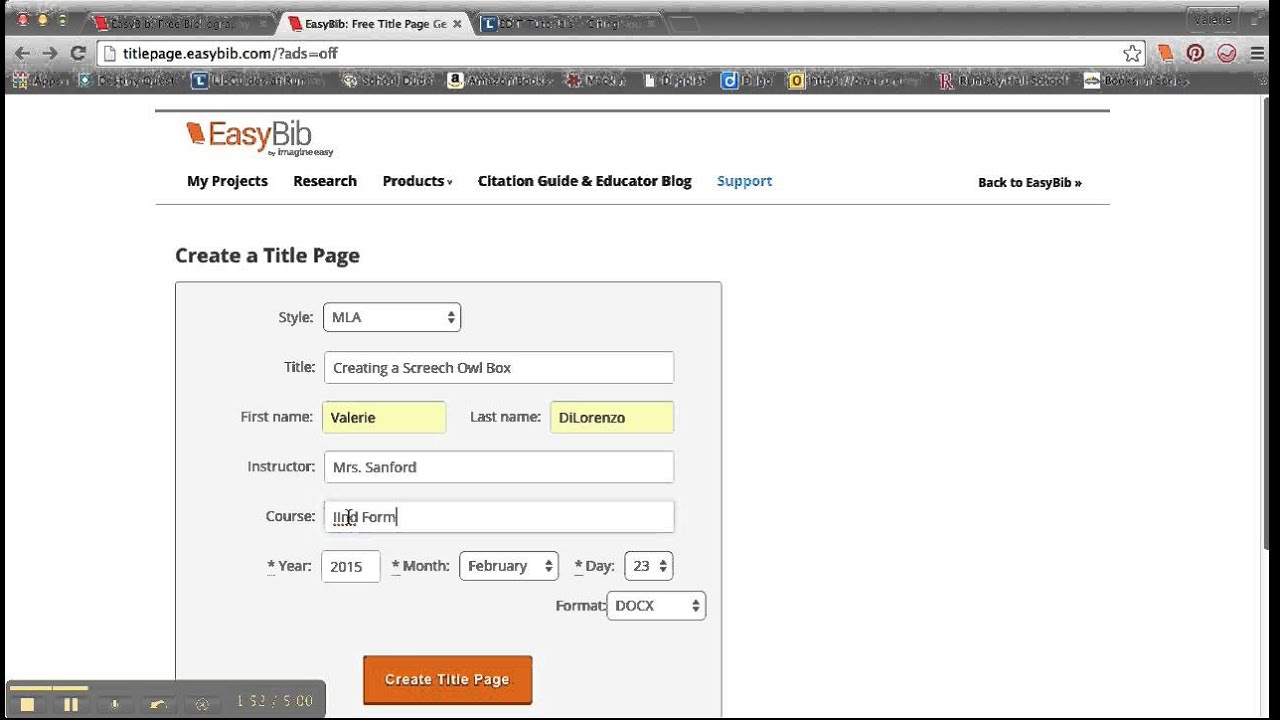This screenshot has height=720, width=1280.
Task: Open My Projects in the navigation
Action: (x=227, y=181)
